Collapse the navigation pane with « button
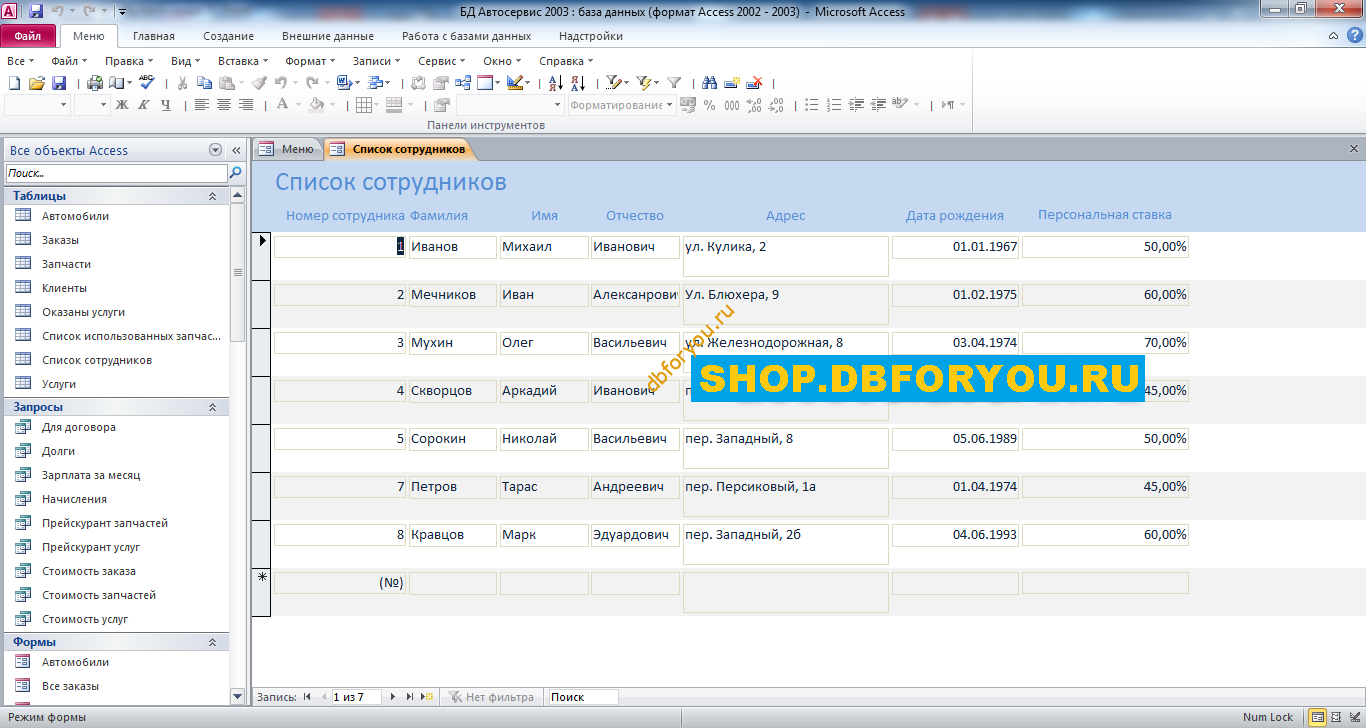Image resolution: width=1366 pixels, height=728 pixels. (x=237, y=150)
